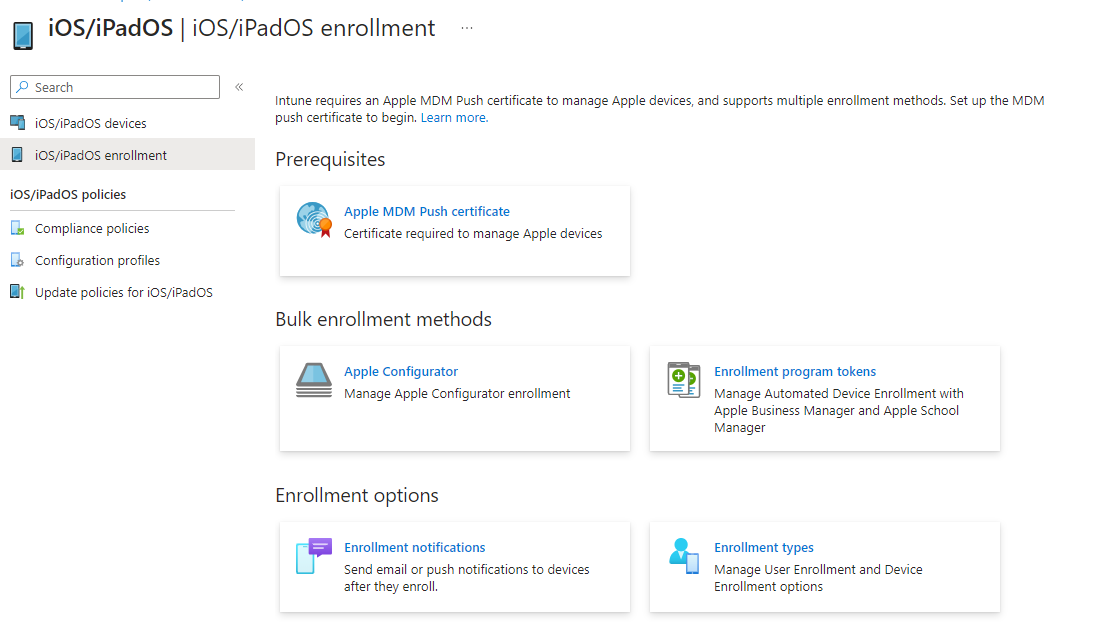Click the Configuration profiles gear icon
Viewport: 1104px width, 632px height.
17,259
